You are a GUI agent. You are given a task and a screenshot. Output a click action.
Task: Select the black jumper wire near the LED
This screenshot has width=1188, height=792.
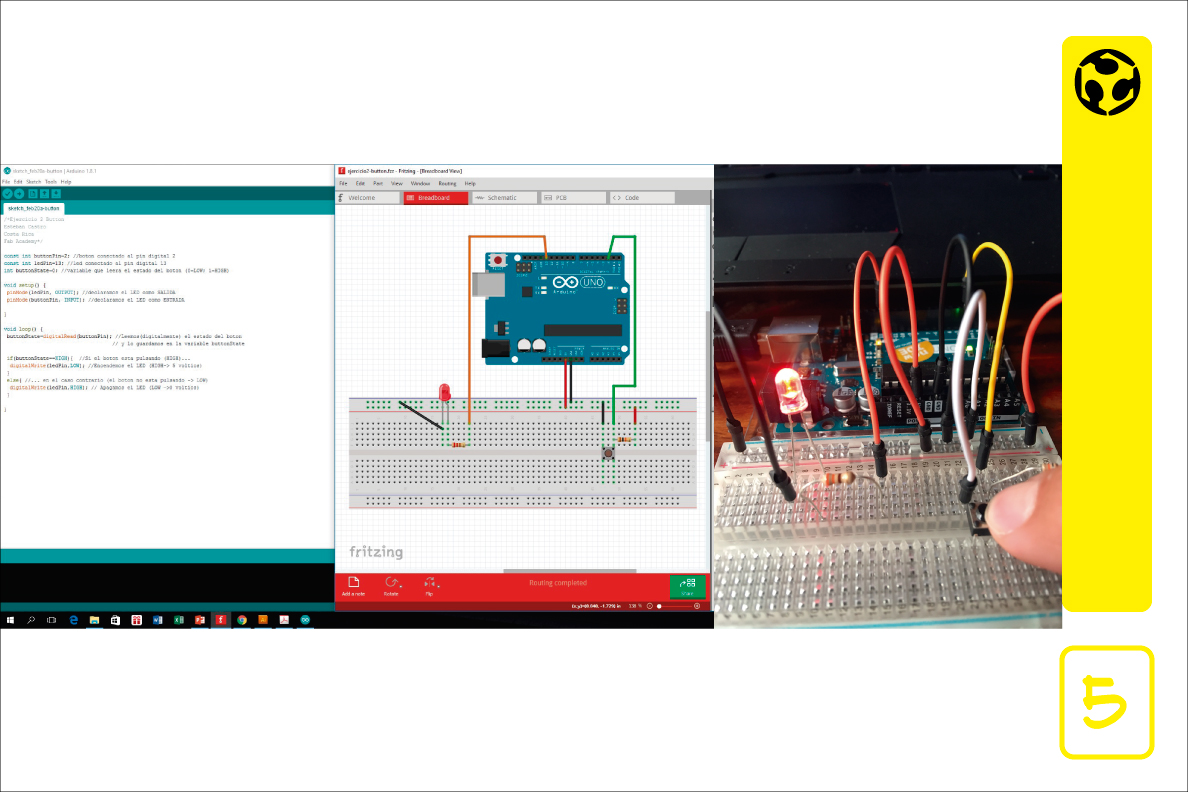(420, 415)
